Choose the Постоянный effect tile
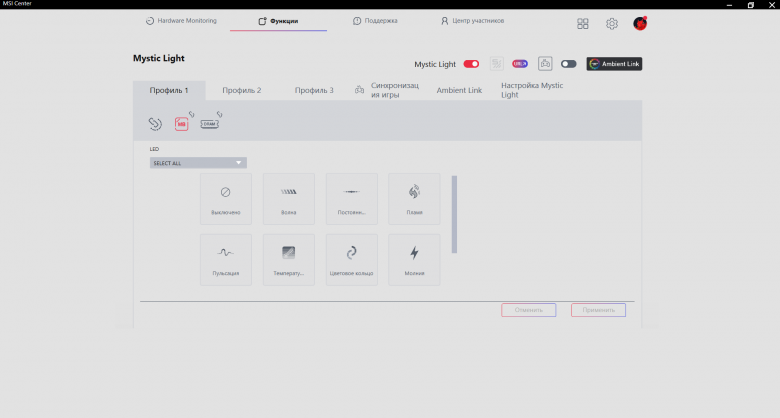 (352, 199)
